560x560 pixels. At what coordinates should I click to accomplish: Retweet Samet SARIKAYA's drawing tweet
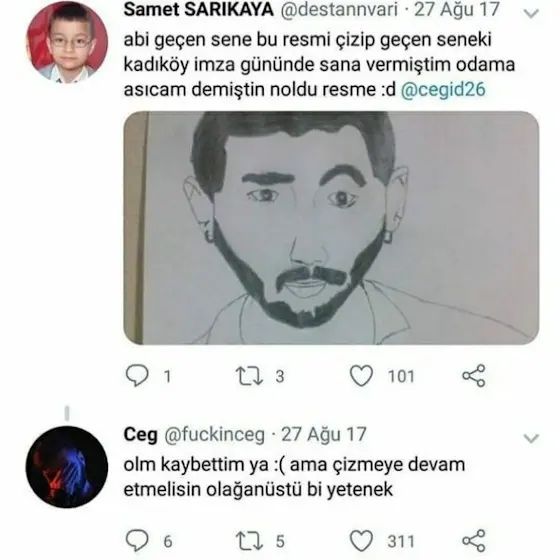coord(249,376)
